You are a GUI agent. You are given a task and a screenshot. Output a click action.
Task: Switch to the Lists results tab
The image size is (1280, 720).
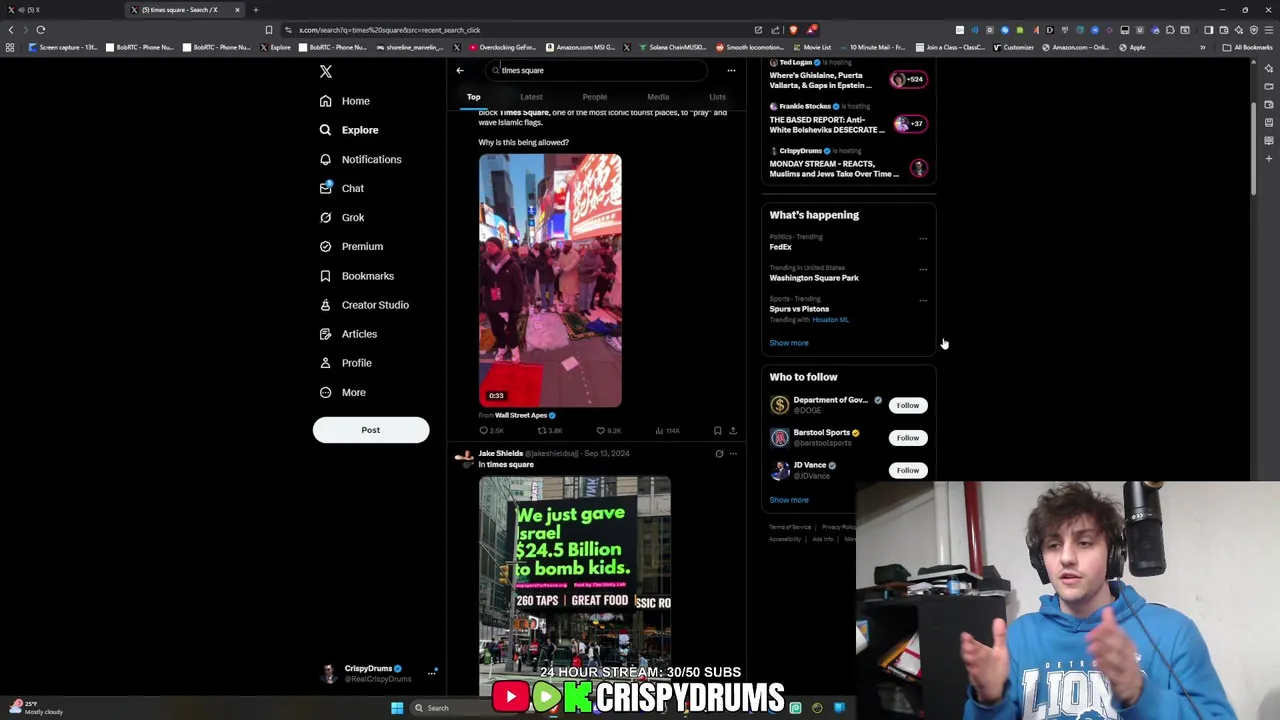pos(717,97)
